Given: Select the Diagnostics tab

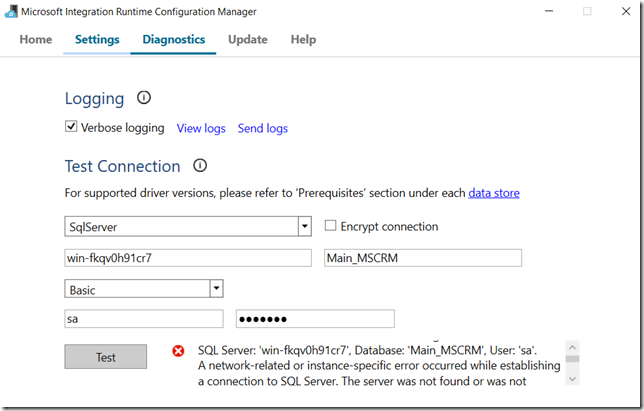Looking at the screenshot, I should [173, 39].
